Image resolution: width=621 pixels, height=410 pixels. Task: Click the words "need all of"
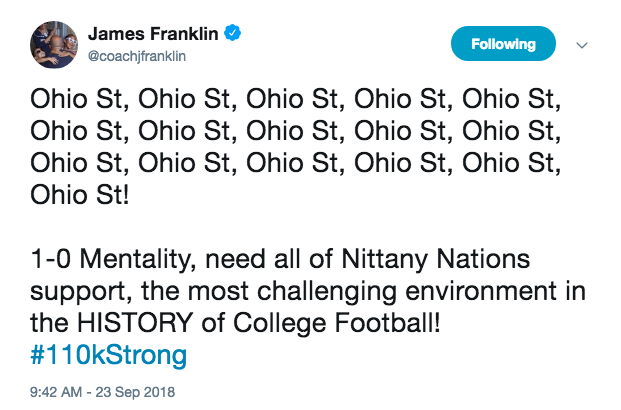(288, 261)
